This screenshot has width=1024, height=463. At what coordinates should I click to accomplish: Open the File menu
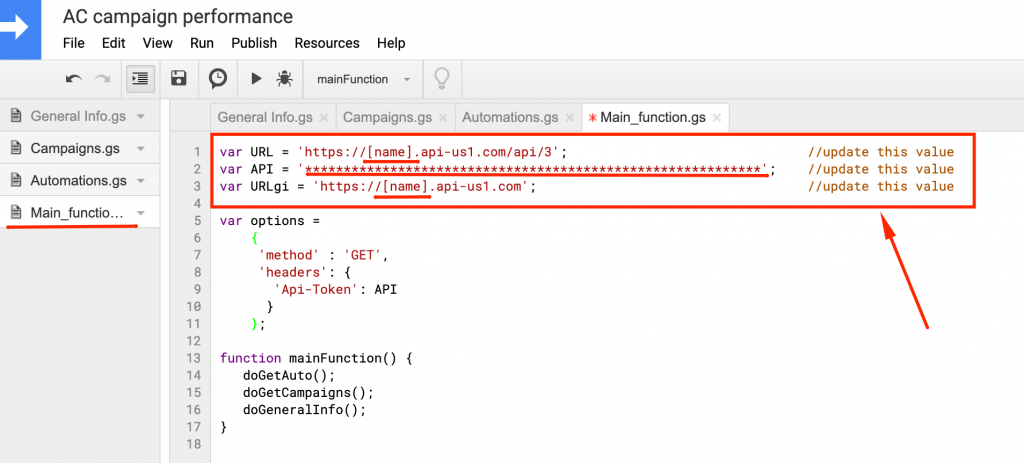(x=74, y=43)
